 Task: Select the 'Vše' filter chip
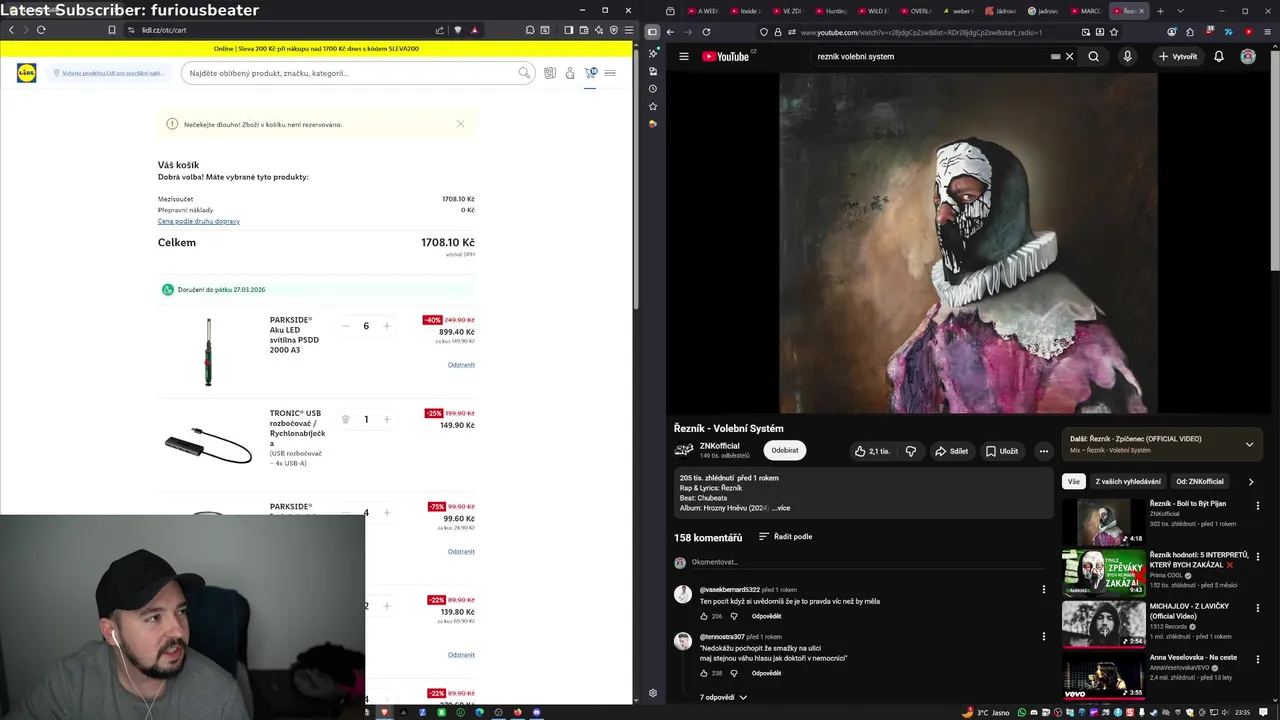coord(1074,481)
